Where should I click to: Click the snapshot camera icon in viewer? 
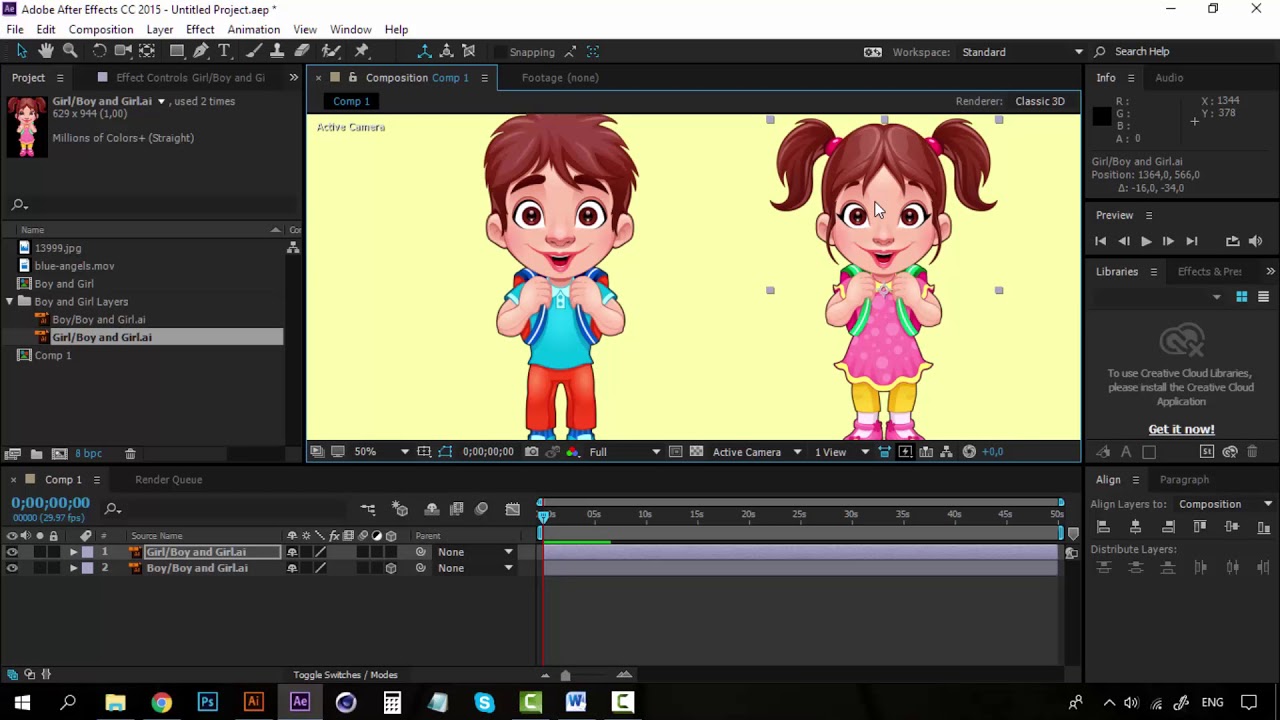(x=531, y=452)
